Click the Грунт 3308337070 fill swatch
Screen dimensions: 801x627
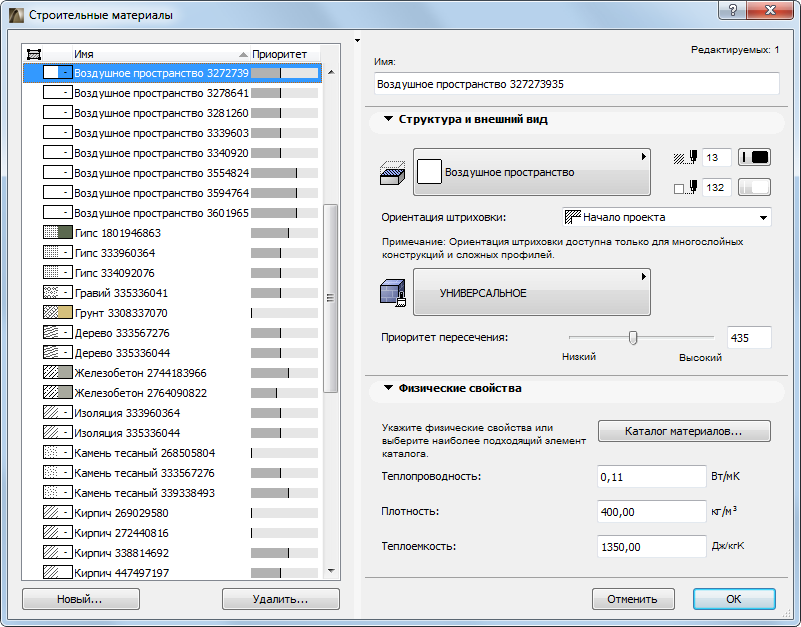(58, 313)
